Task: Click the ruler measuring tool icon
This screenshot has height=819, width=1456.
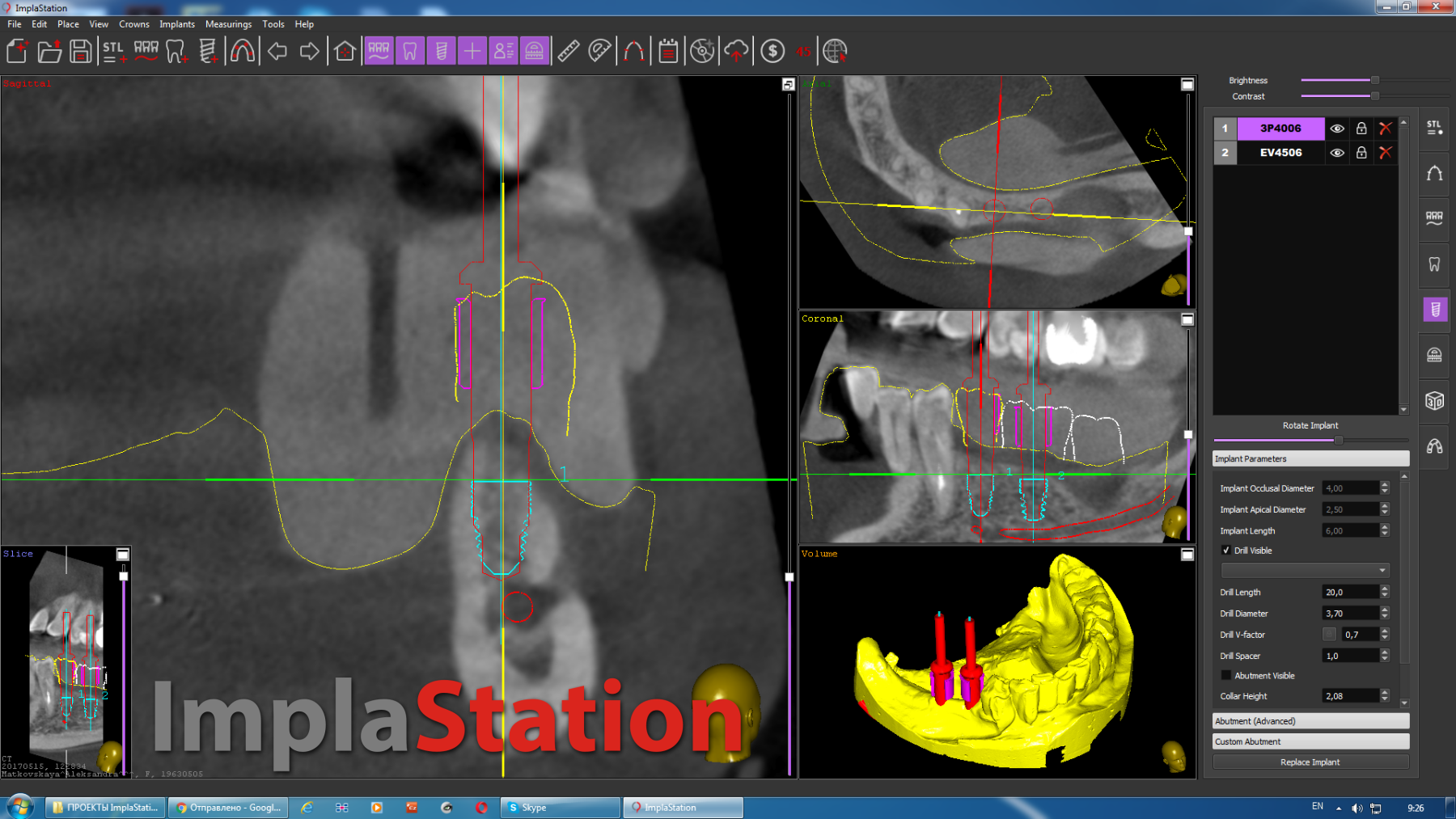Action: [x=569, y=51]
